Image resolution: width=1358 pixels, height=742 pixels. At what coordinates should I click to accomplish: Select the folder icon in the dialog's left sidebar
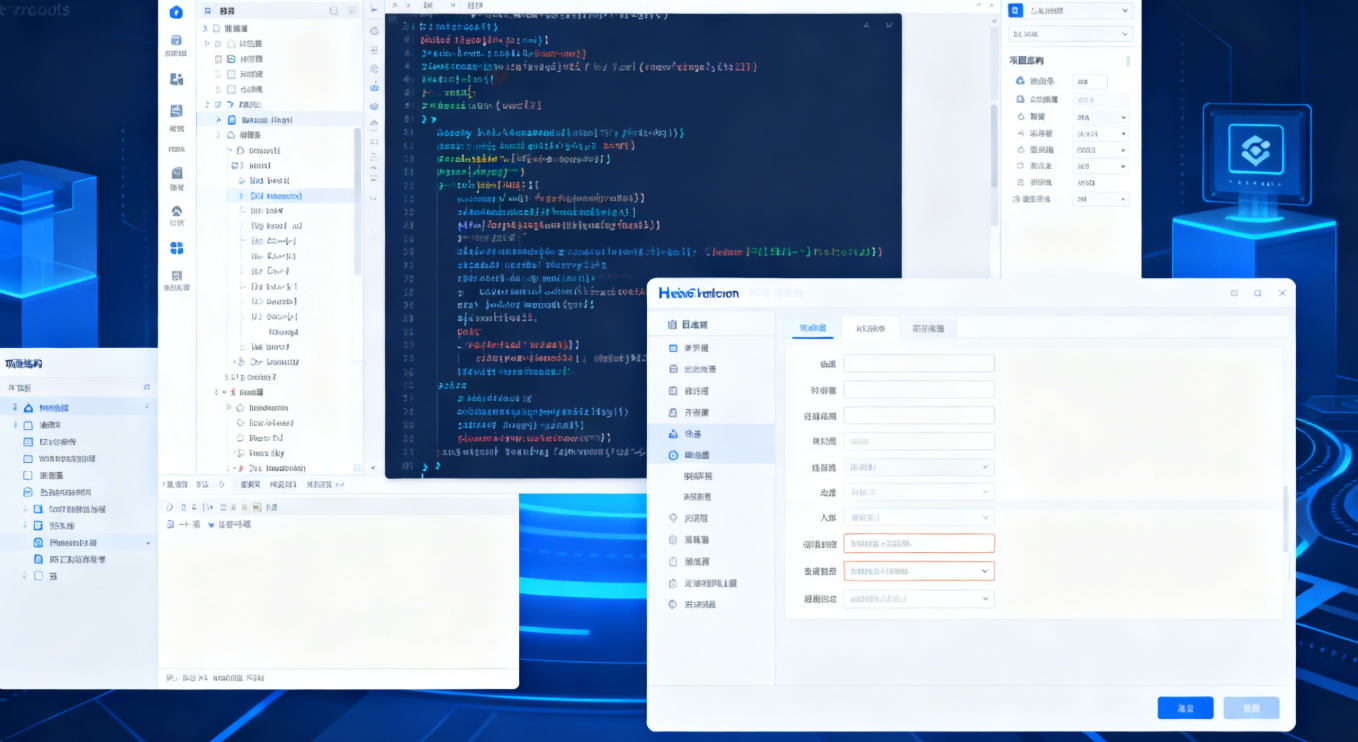[672, 324]
